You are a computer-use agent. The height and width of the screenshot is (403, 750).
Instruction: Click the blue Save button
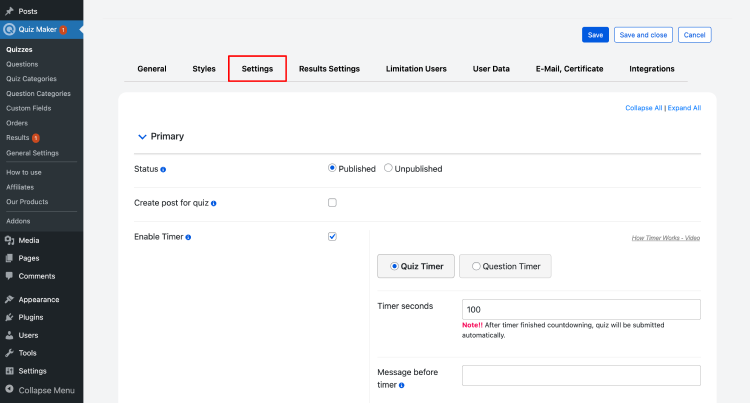(595, 35)
